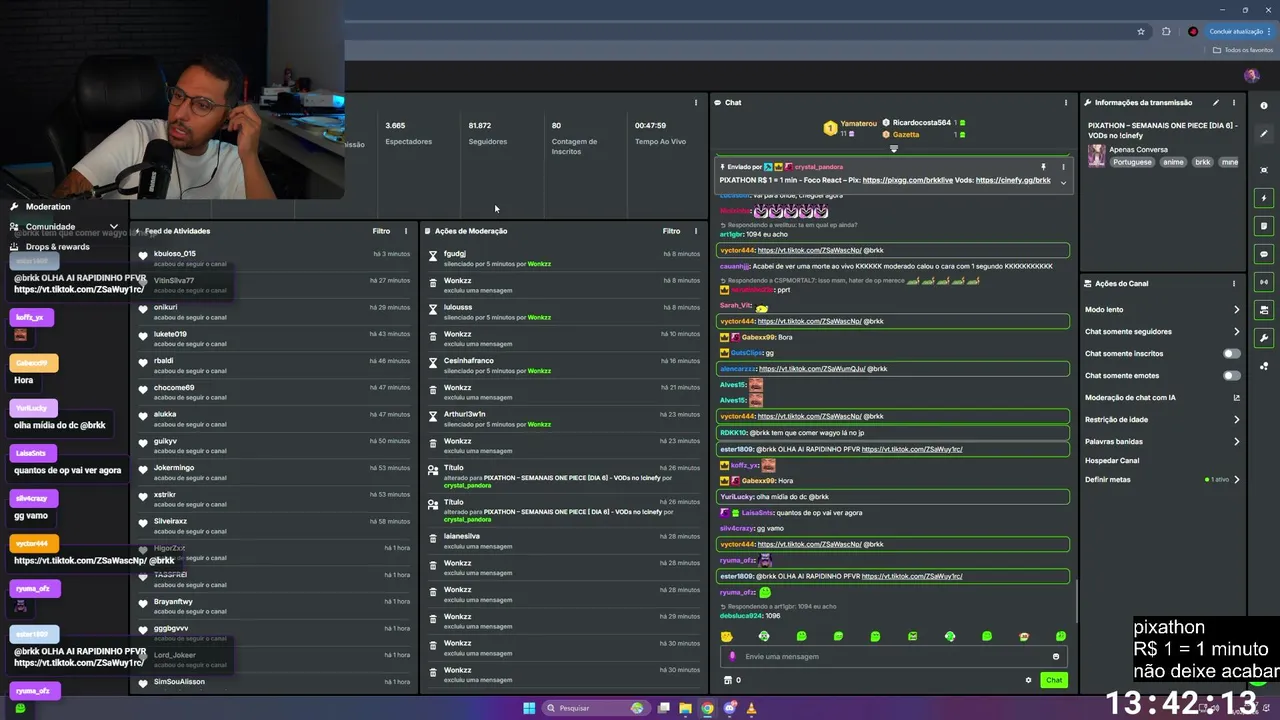Open options menu of Informações da transmissão panel

[1234, 102]
